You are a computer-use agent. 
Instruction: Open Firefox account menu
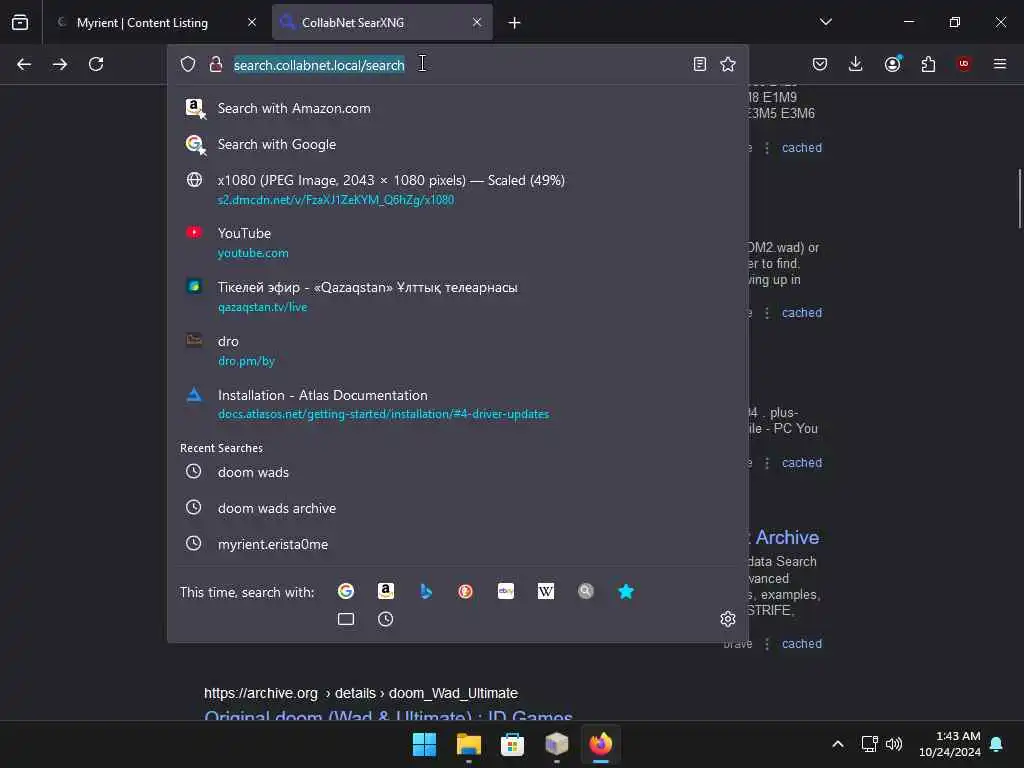pos(893,63)
